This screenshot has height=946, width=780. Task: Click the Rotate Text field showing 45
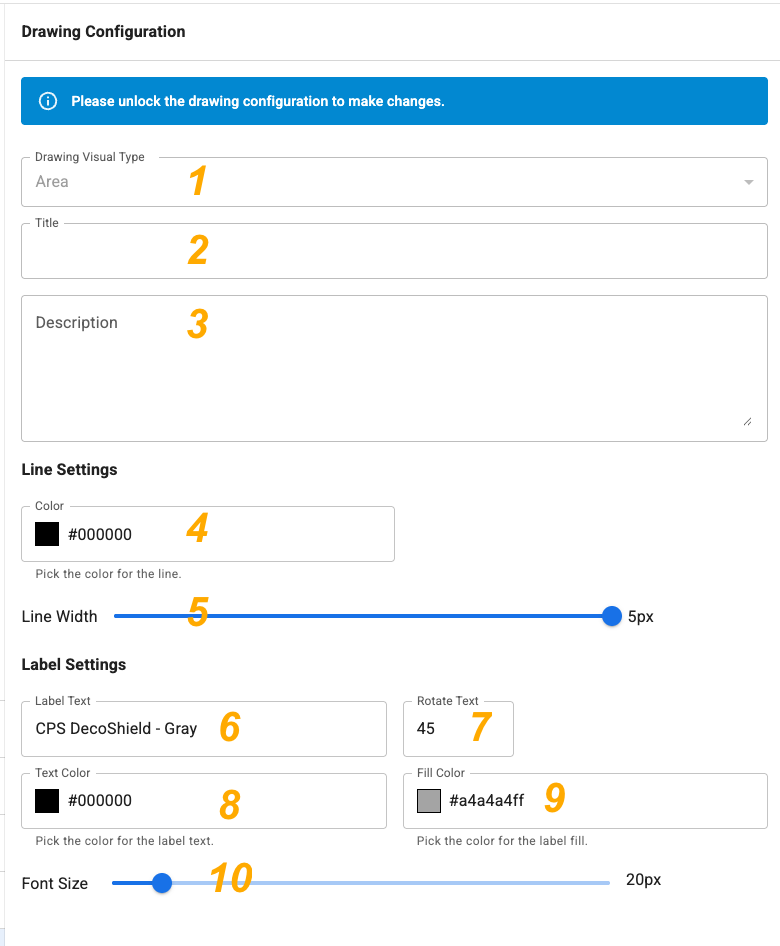pyautogui.click(x=458, y=729)
